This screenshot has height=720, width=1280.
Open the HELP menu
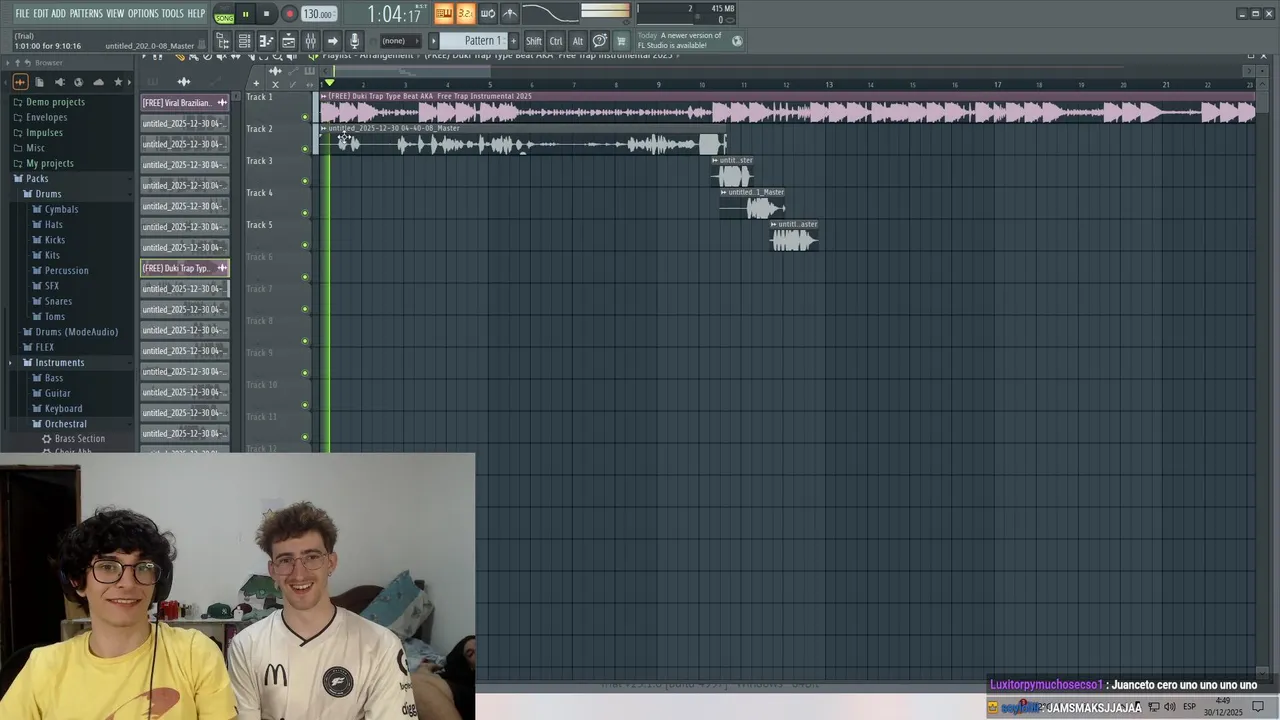tap(196, 13)
